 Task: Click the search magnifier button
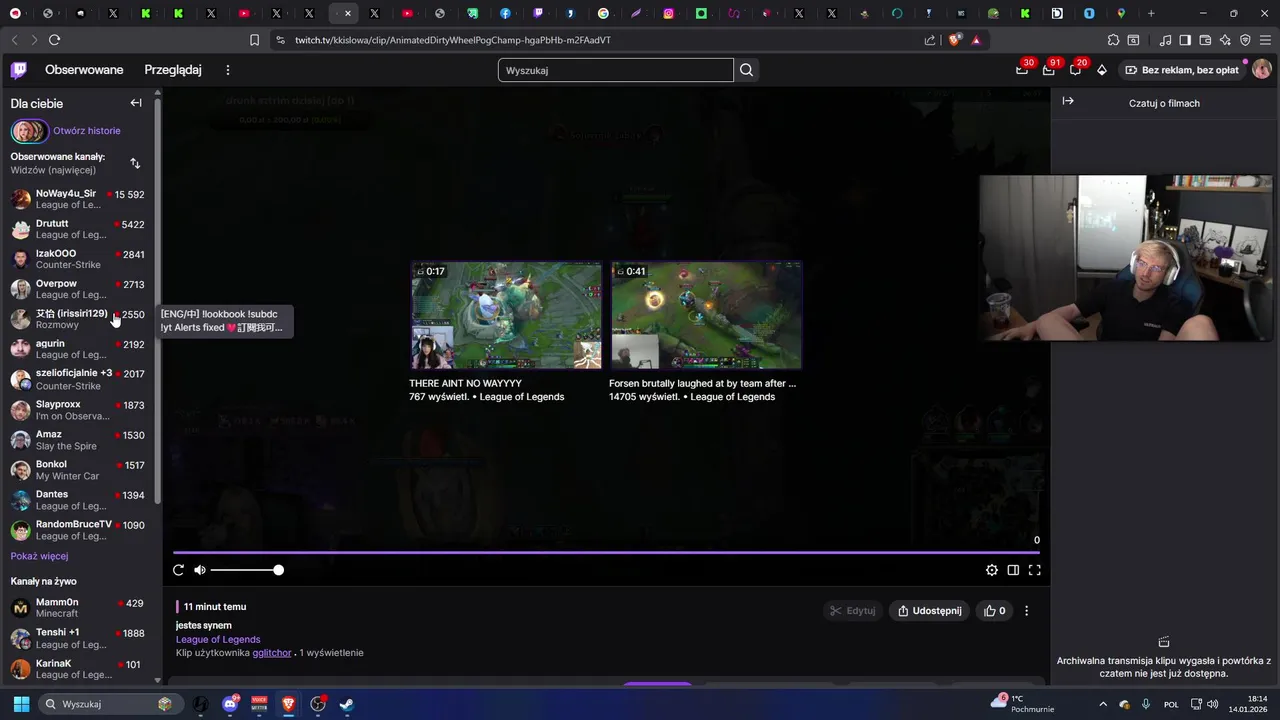pyautogui.click(x=746, y=70)
